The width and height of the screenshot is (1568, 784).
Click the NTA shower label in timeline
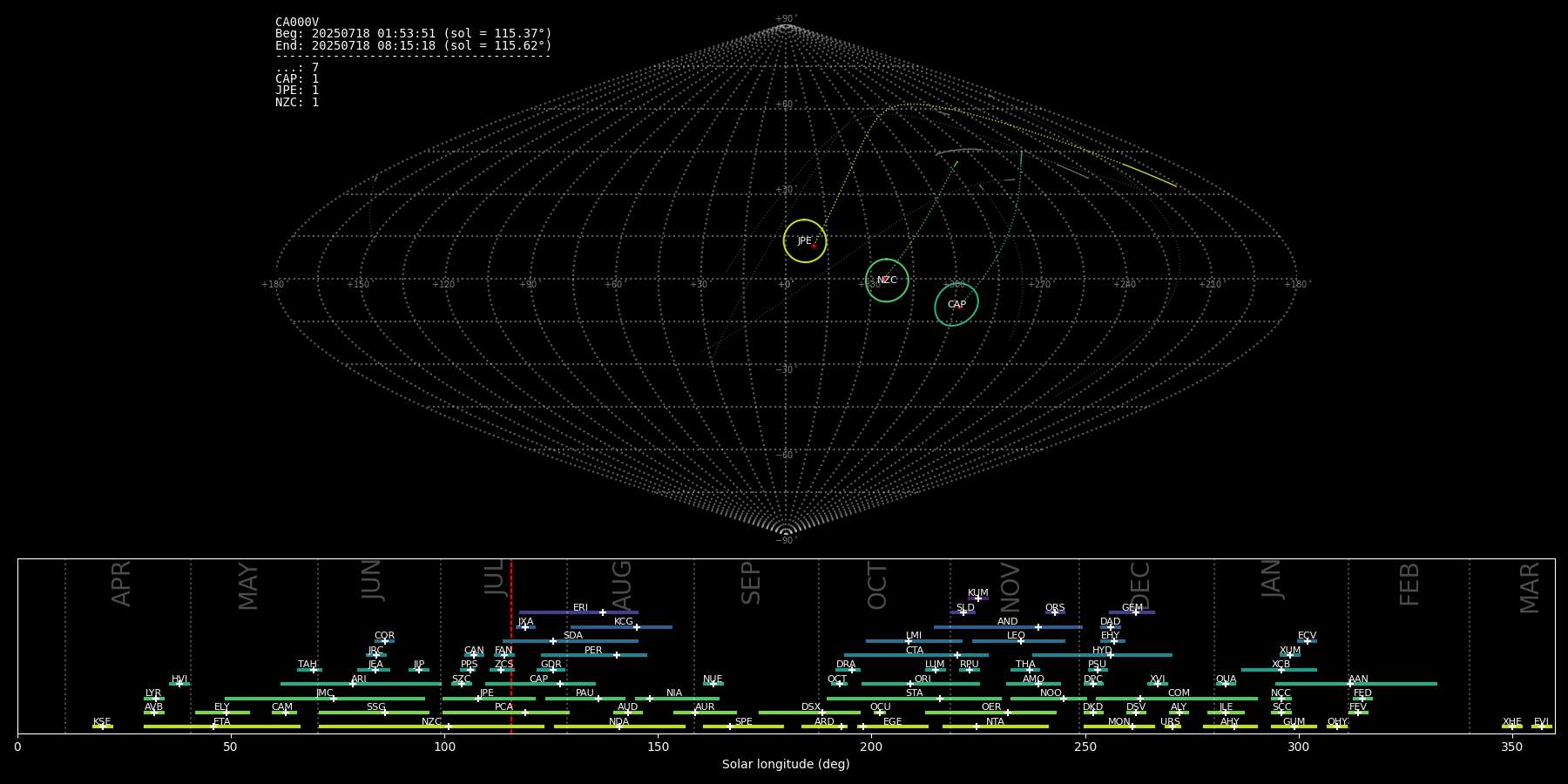[x=995, y=722]
